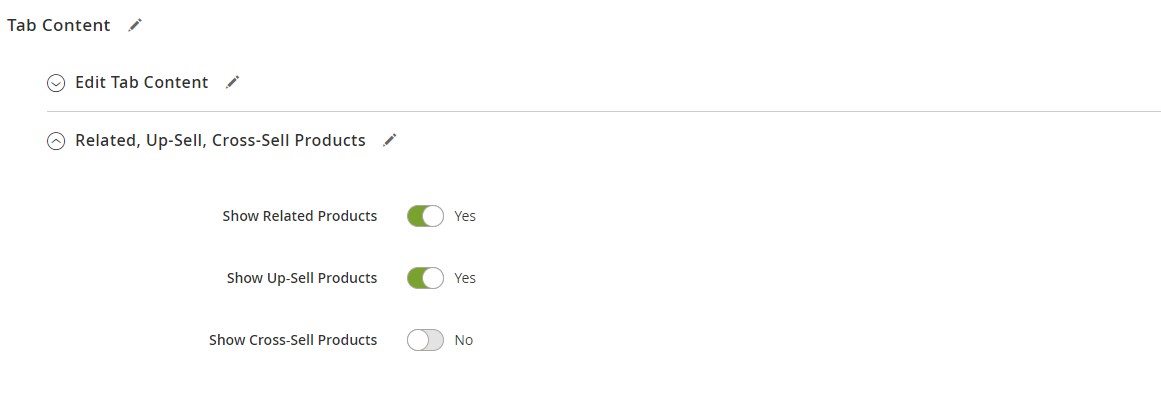Expand the Edit Tab Content section chevron
This screenshot has width=1161, height=403.
56,83
